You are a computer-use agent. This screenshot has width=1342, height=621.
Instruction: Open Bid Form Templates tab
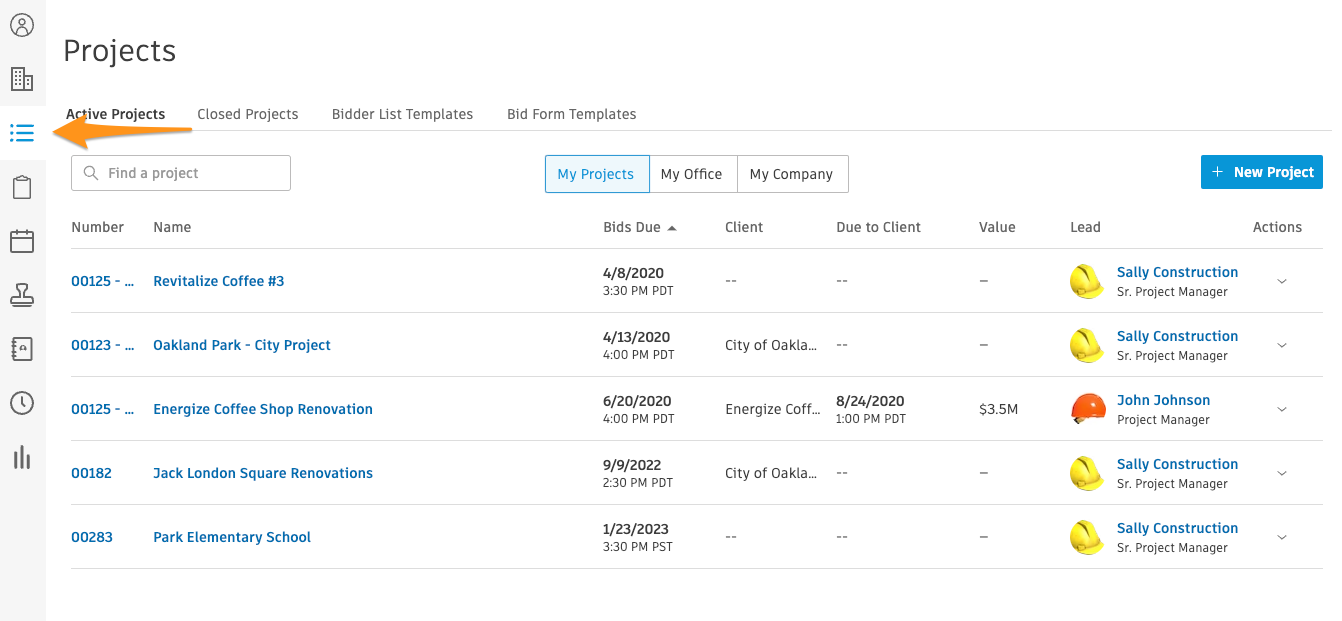tap(572, 114)
